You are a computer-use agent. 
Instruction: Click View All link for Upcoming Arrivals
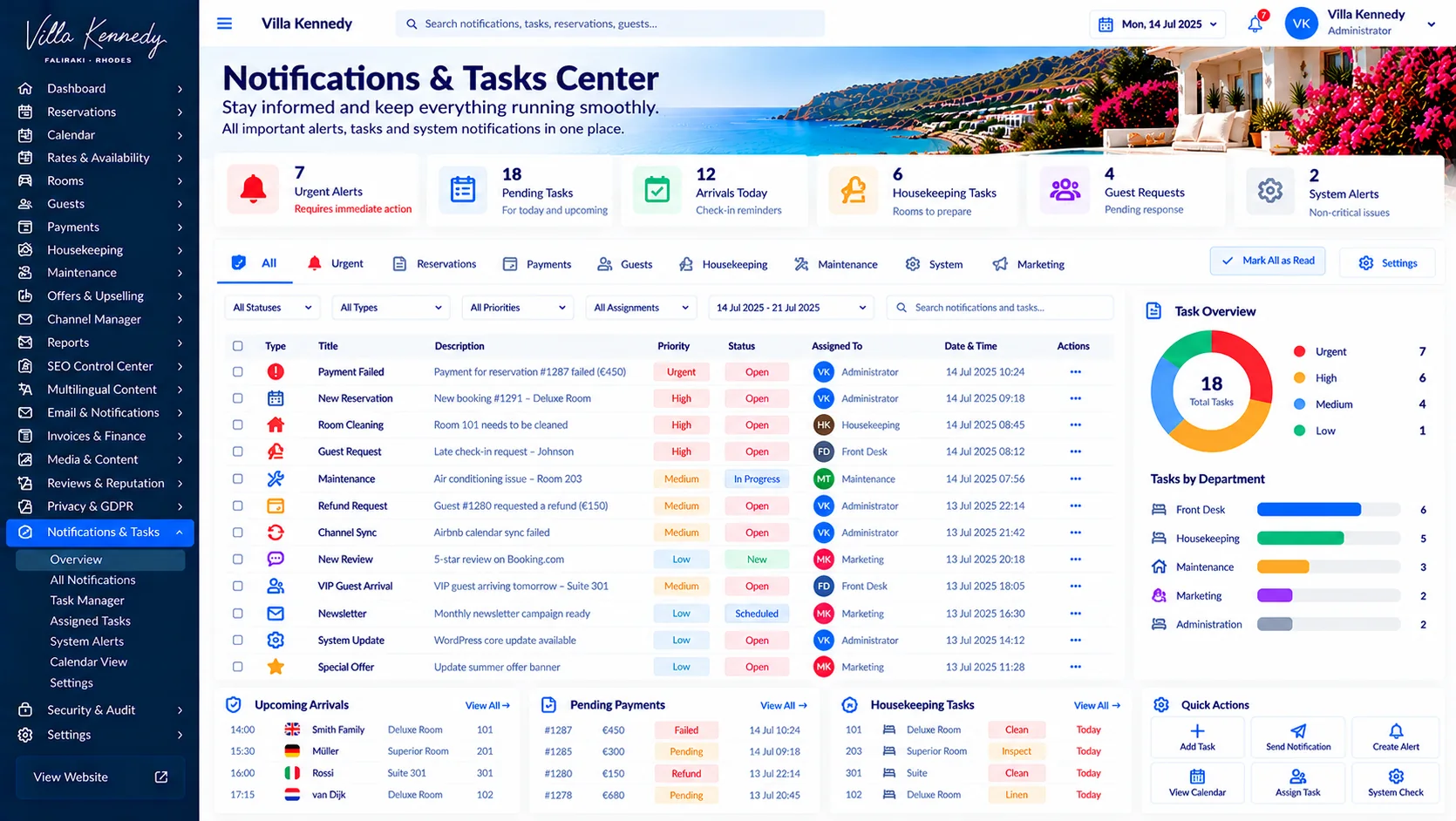coord(487,706)
